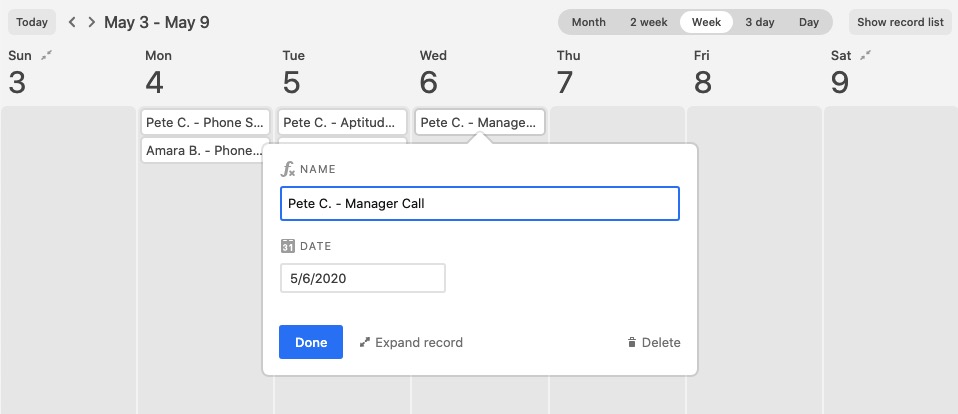Image resolution: width=958 pixels, height=414 pixels.
Task: Click the trash icon next to Delete
Action: (x=632, y=343)
